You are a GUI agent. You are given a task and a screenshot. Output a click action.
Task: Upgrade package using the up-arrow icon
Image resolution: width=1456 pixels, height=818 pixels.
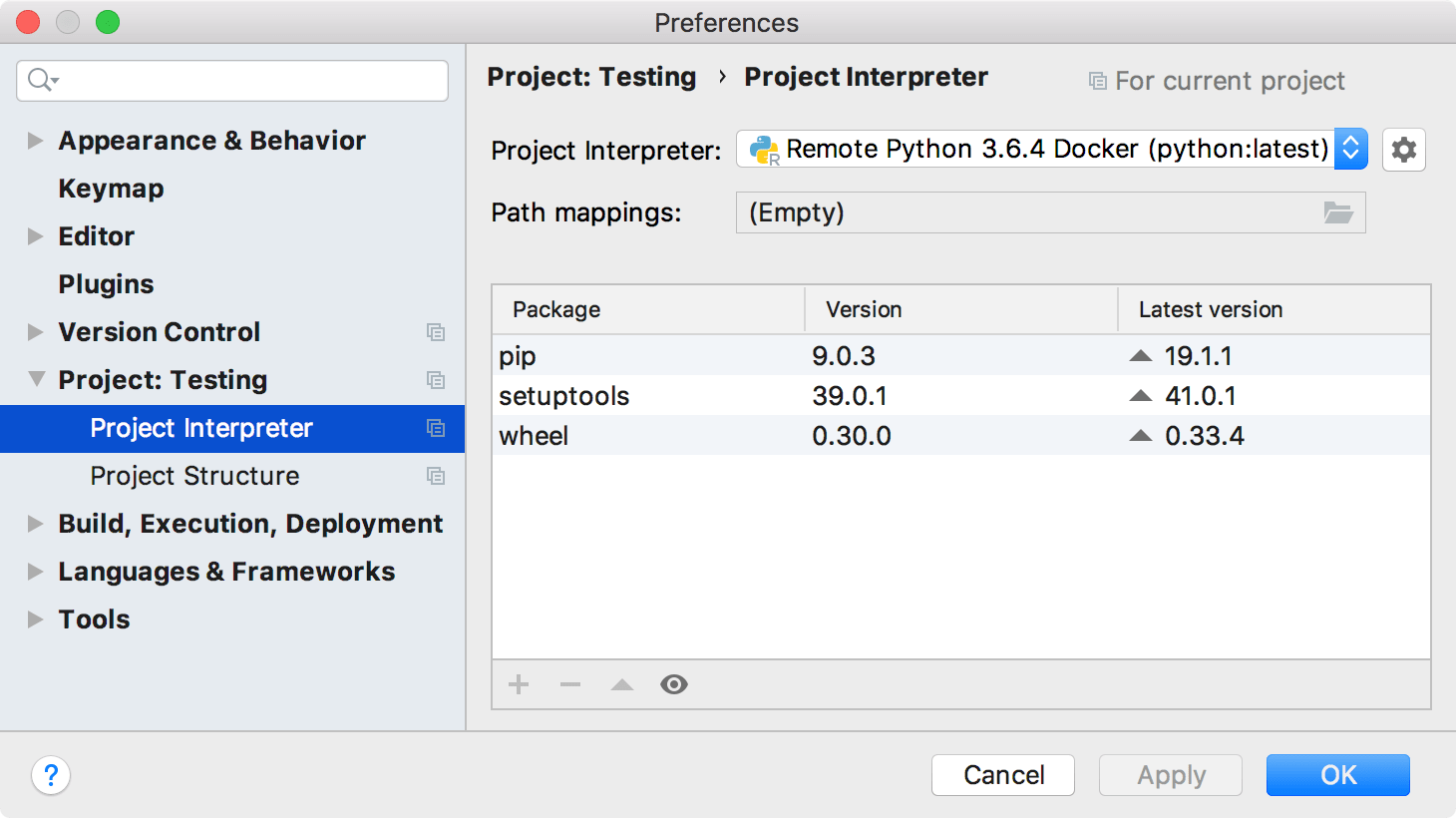click(621, 684)
